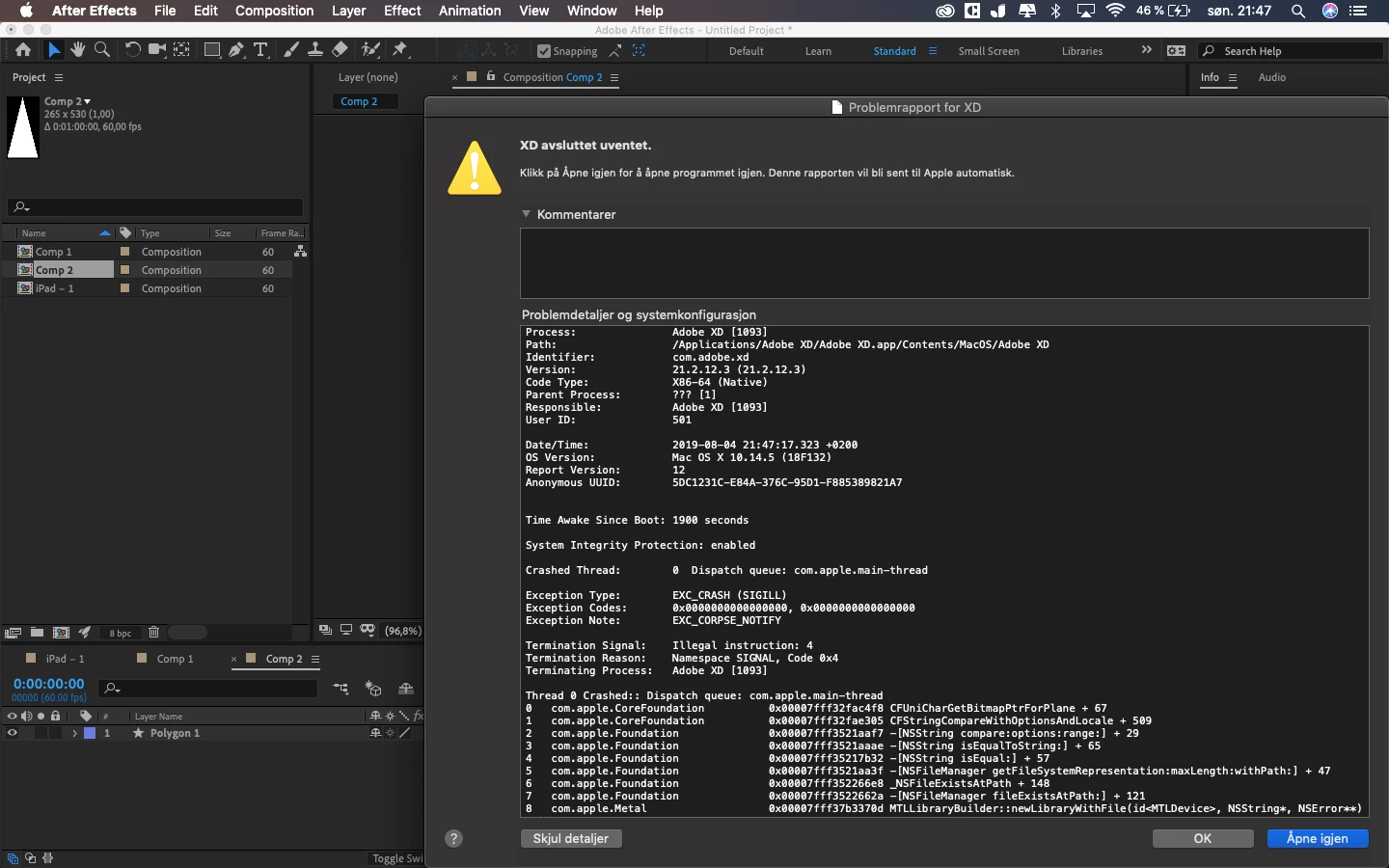Open Composition Mini-Flowchart in timeline
Image resolution: width=1389 pixels, height=868 pixels.
coord(341,689)
